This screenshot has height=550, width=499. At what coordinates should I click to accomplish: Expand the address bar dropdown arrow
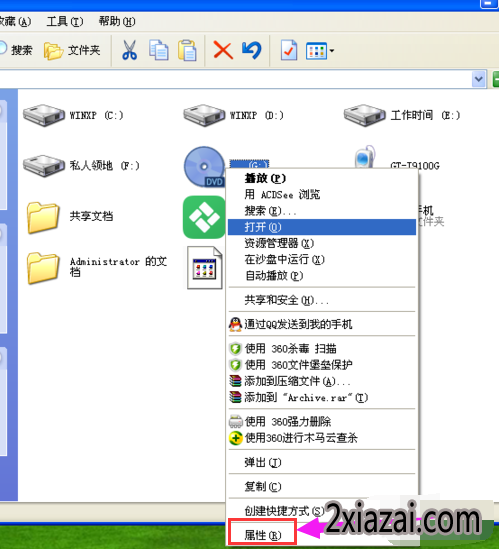[479, 79]
